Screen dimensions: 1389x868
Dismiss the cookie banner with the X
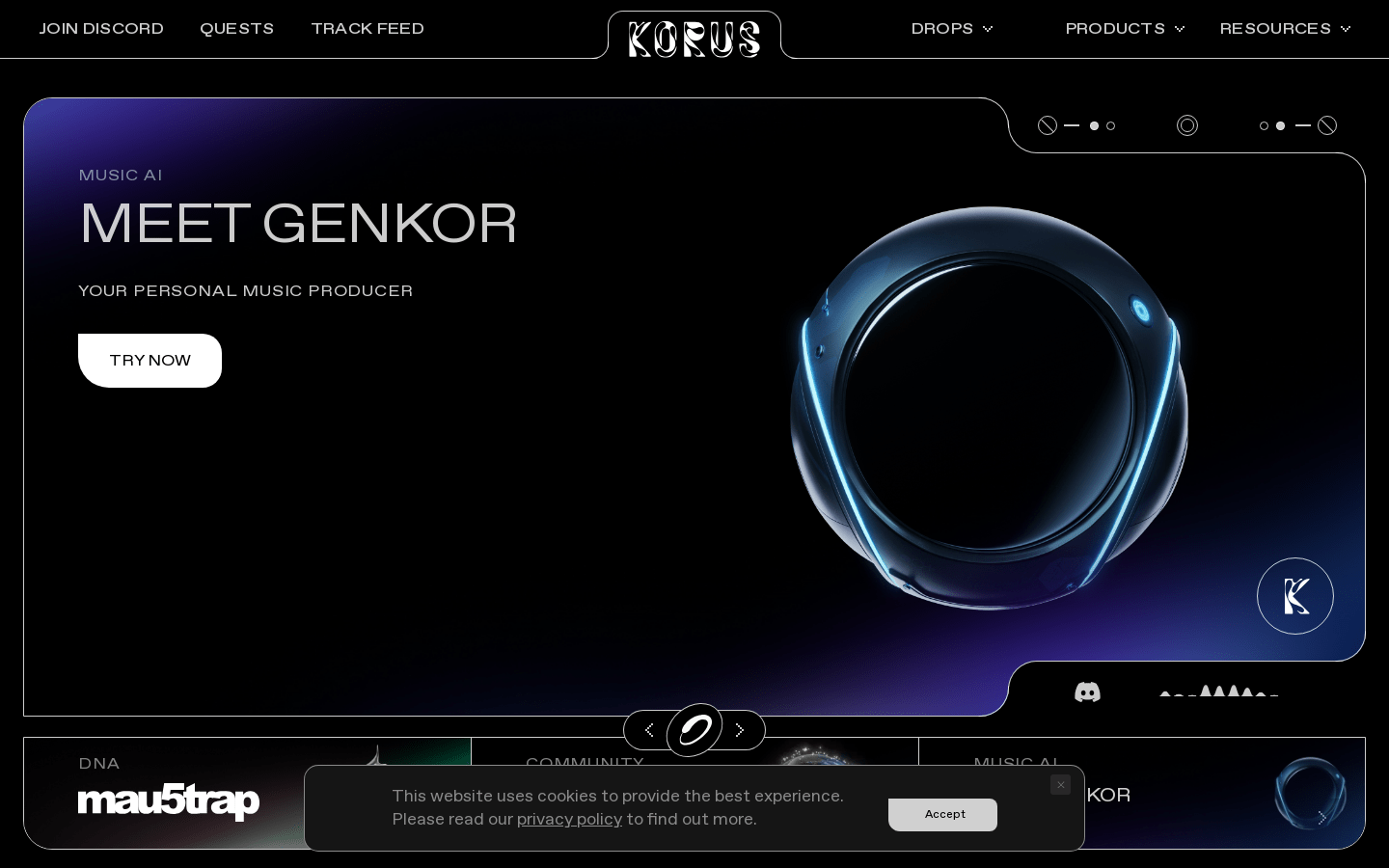click(1060, 785)
